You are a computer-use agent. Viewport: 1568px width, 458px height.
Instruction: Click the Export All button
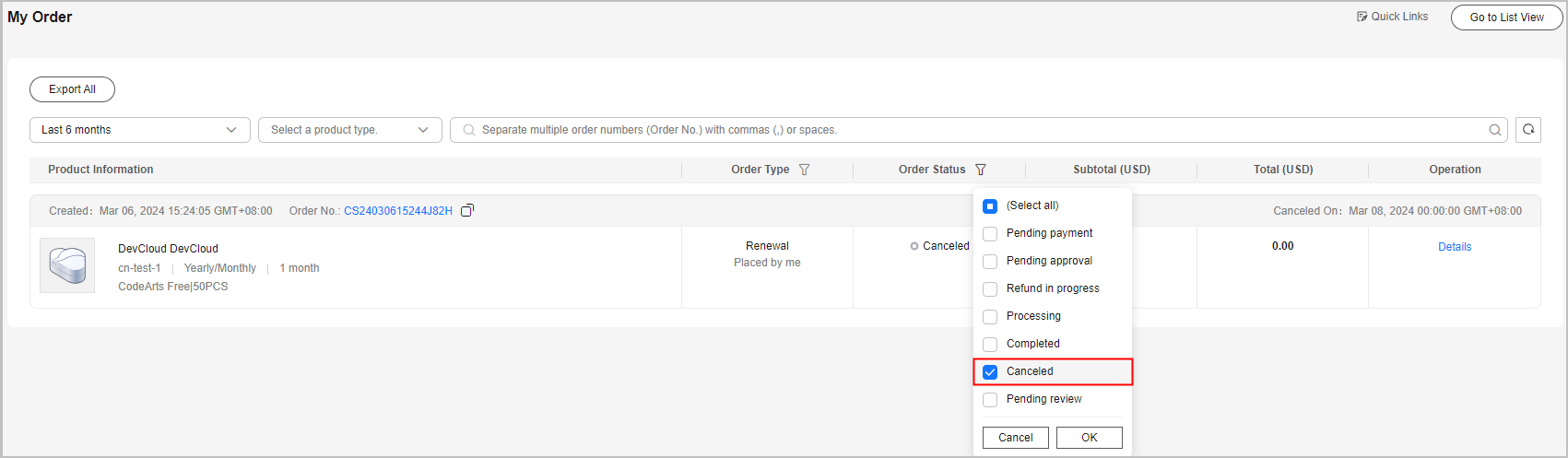click(x=72, y=89)
